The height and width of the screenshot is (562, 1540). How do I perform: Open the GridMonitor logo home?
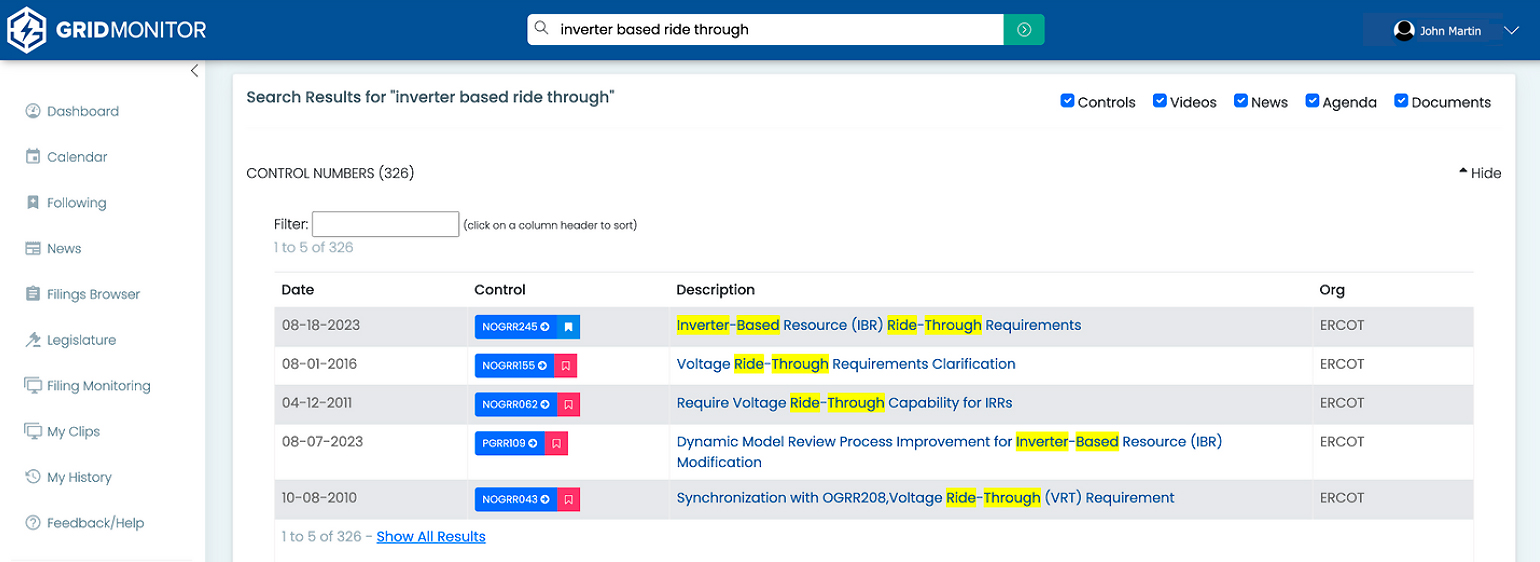click(x=106, y=30)
